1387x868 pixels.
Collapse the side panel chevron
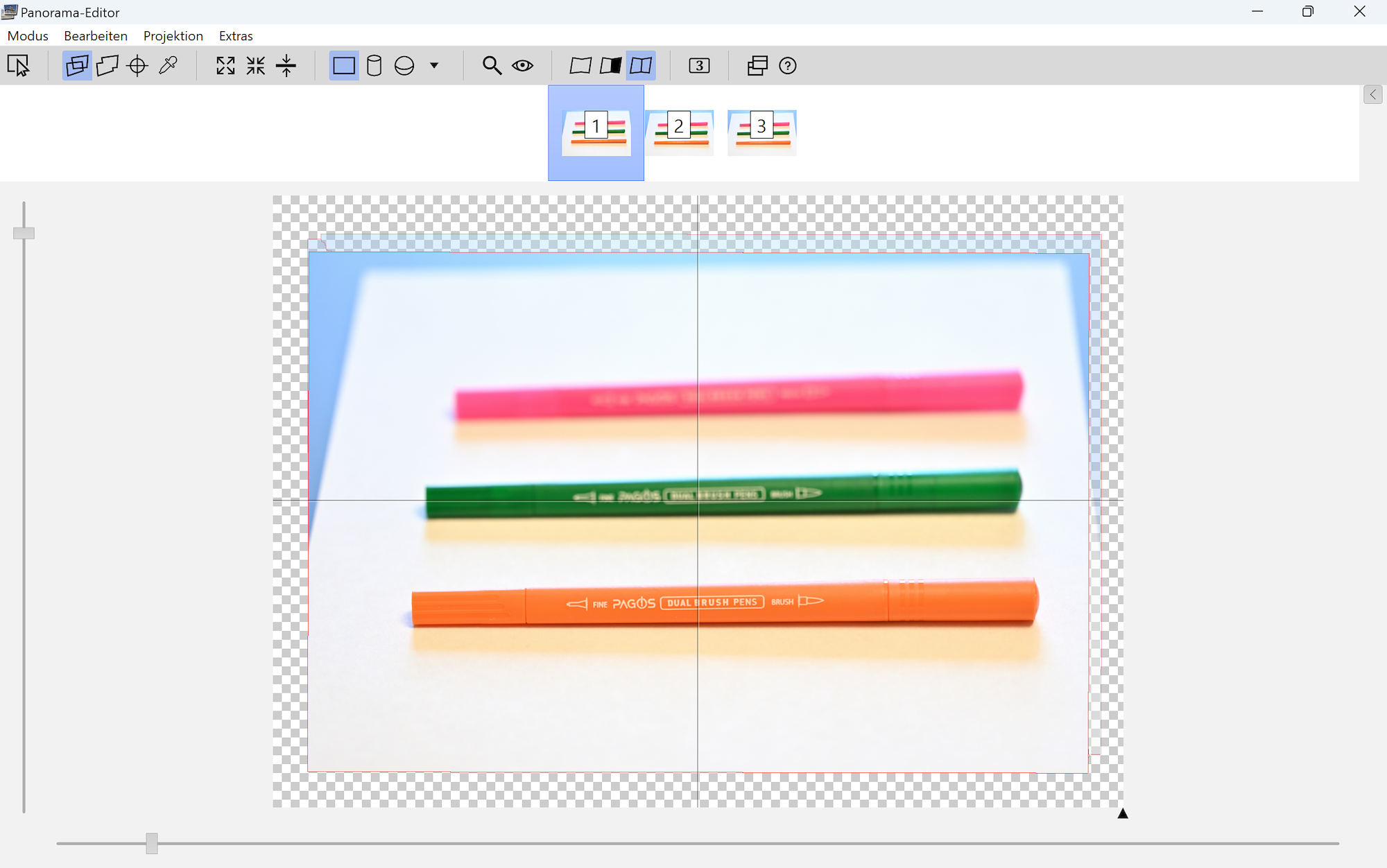click(x=1372, y=95)
